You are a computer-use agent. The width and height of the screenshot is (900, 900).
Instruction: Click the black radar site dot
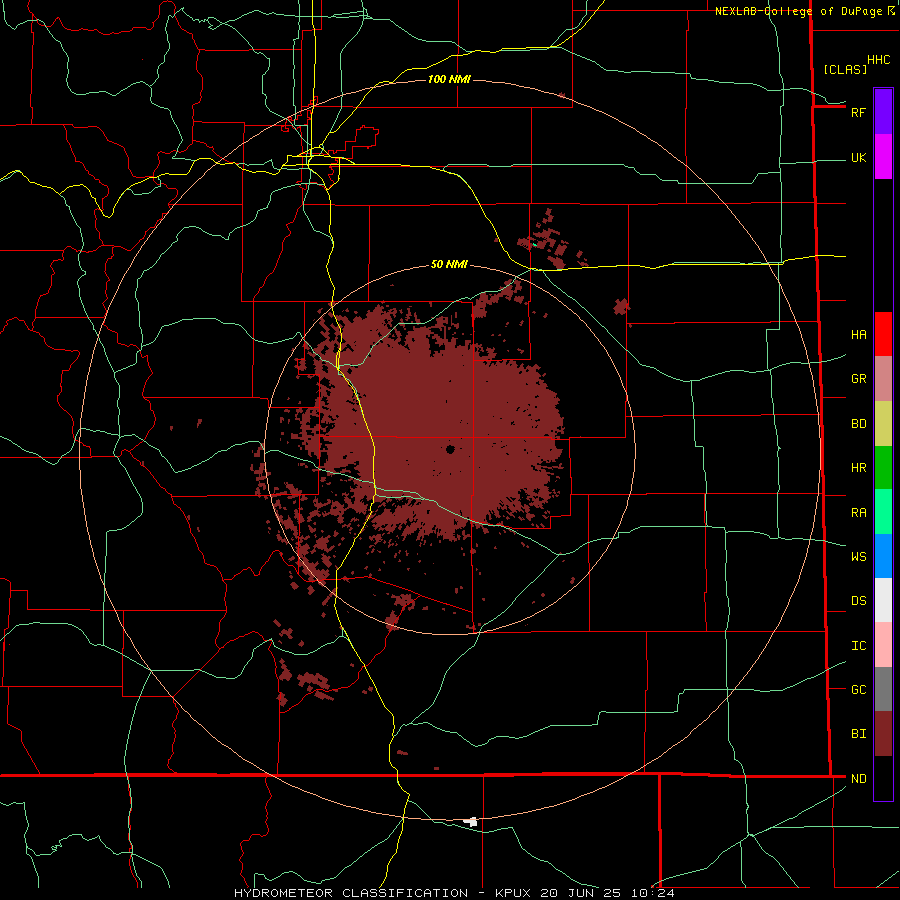pyautogui.click(x=451, y=449)
